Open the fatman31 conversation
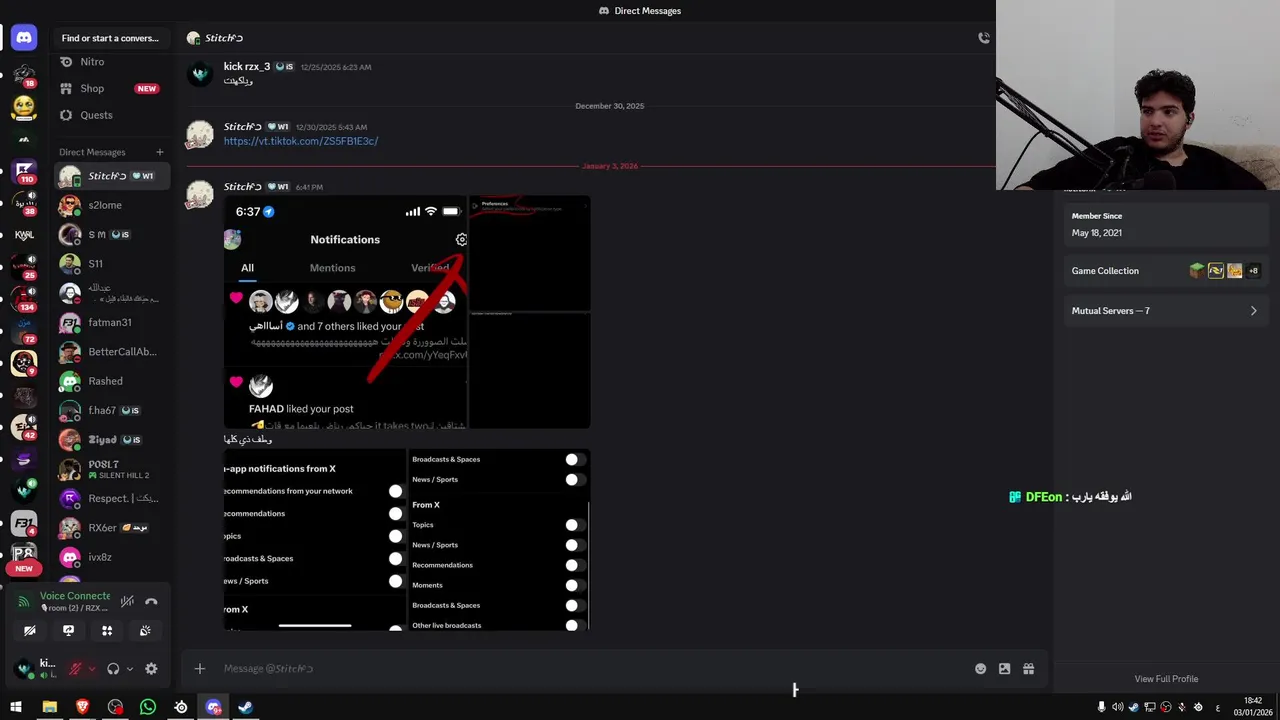 [x=112, y=323]
